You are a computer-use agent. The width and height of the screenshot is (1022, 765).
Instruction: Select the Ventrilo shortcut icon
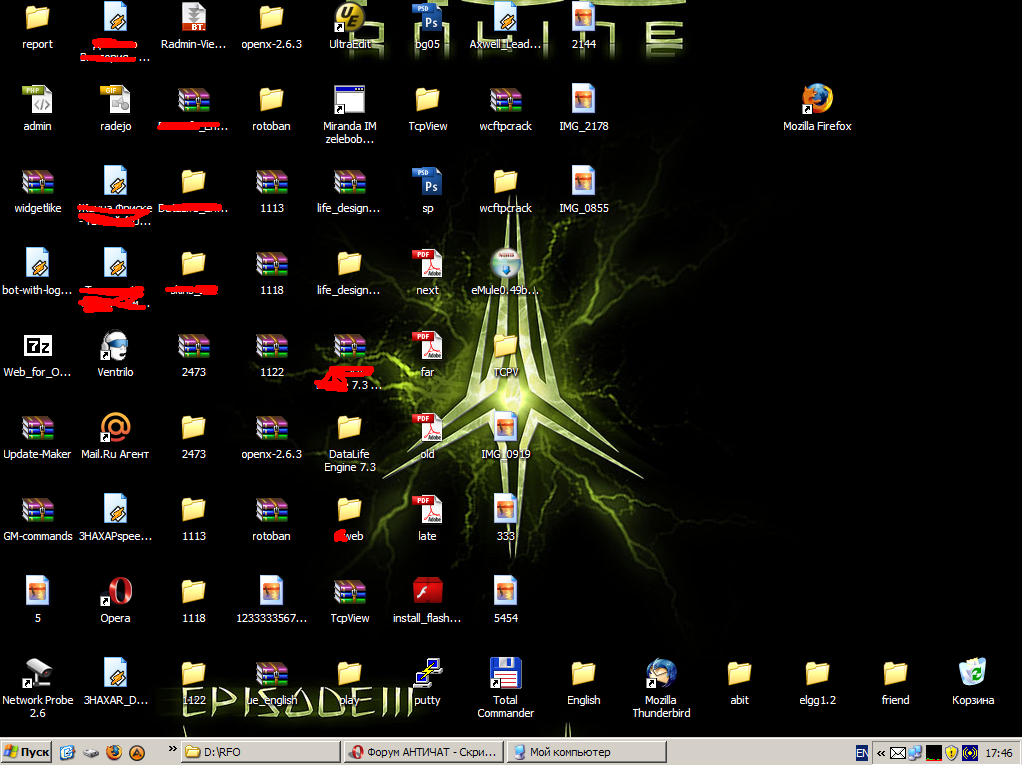[x=115, y=346]
